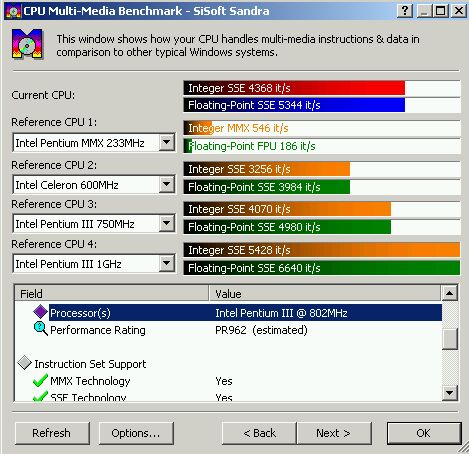Click the Reference CPU 3 label
Image resolution: width=469 pixels, height=454 pixels.
pyautogui.click(x=54, y=204)
